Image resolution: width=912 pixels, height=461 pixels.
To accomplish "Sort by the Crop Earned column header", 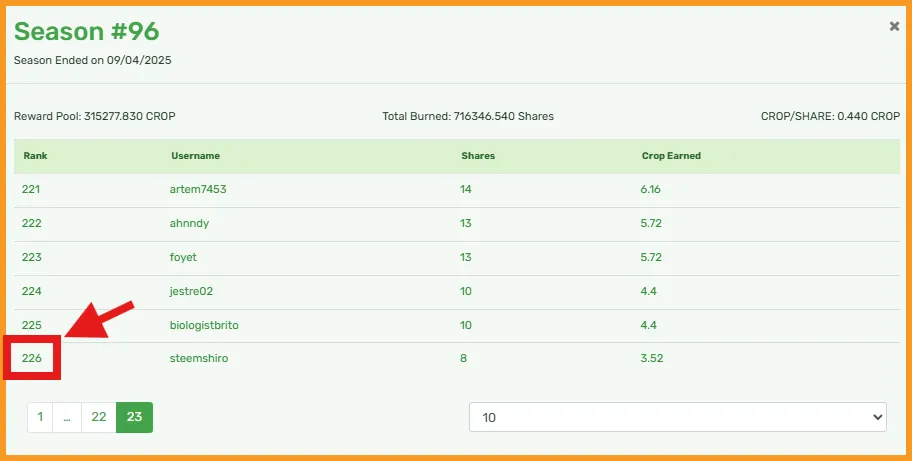I will tap(671, 156).
